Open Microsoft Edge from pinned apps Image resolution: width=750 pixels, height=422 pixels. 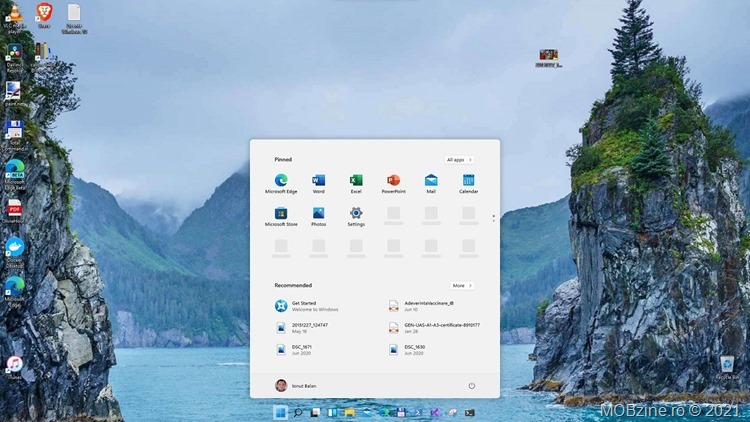tap(281, 181)
